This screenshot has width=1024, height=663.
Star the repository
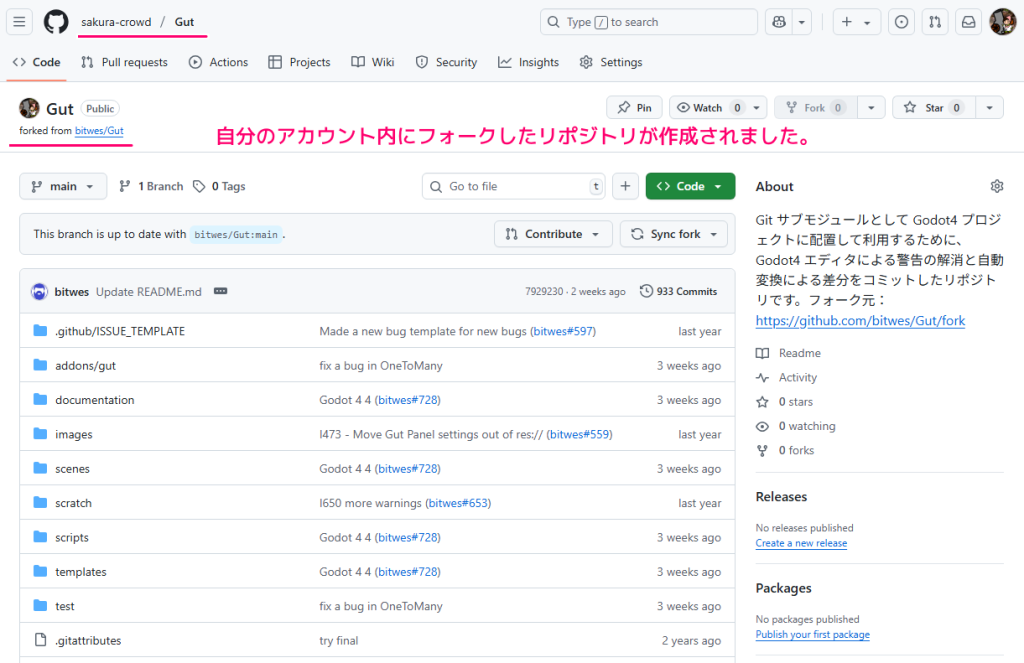click(x=934, y=108)
